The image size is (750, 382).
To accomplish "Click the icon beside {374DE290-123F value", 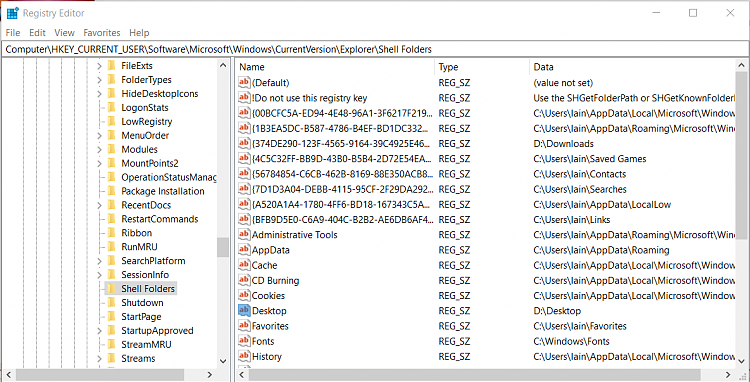I will (x=244, y=143).
